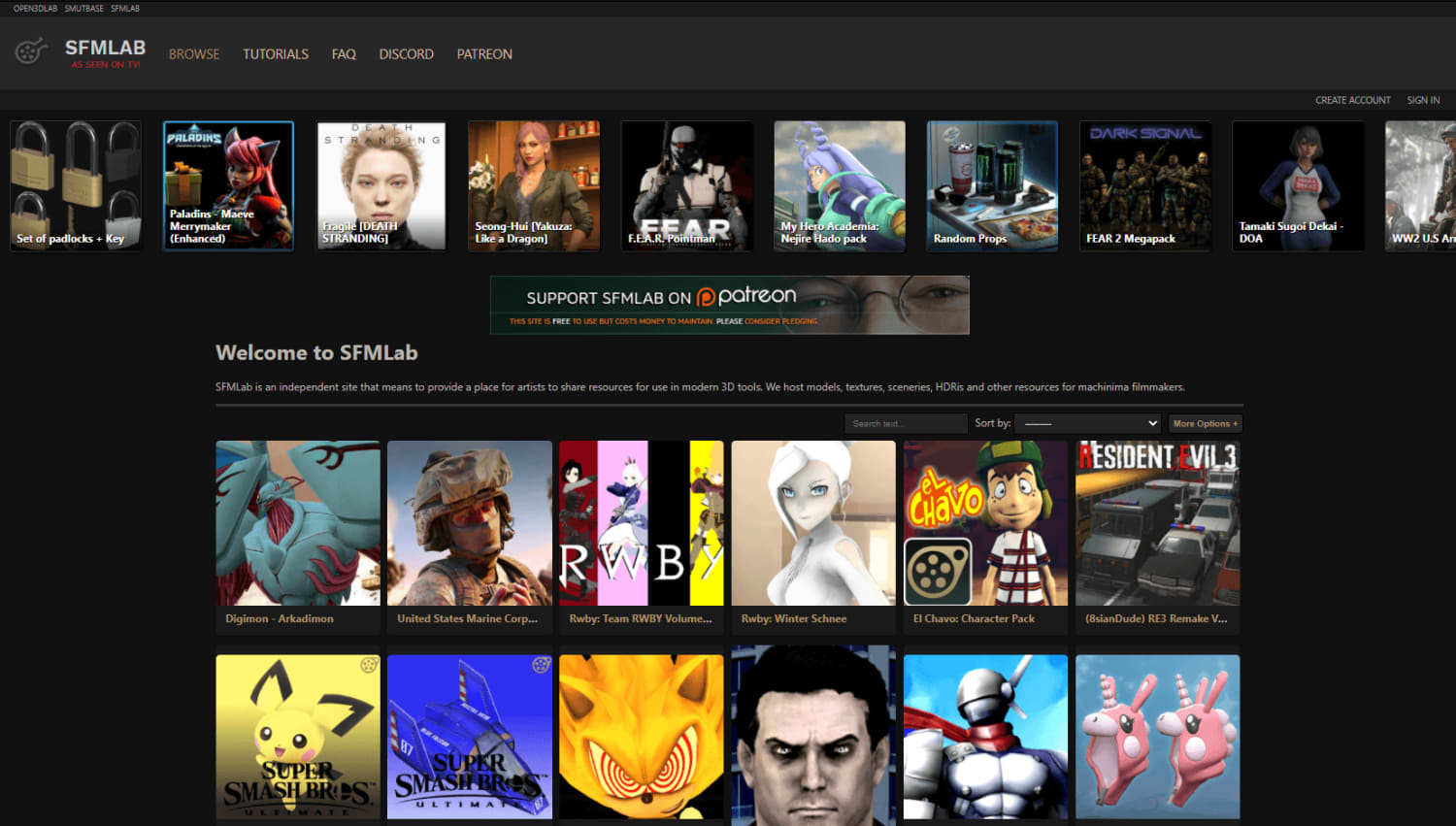This screenshot has width=1456, height=826.
Task: Click the SFMLab logo icon
Action: click(31, 50)
